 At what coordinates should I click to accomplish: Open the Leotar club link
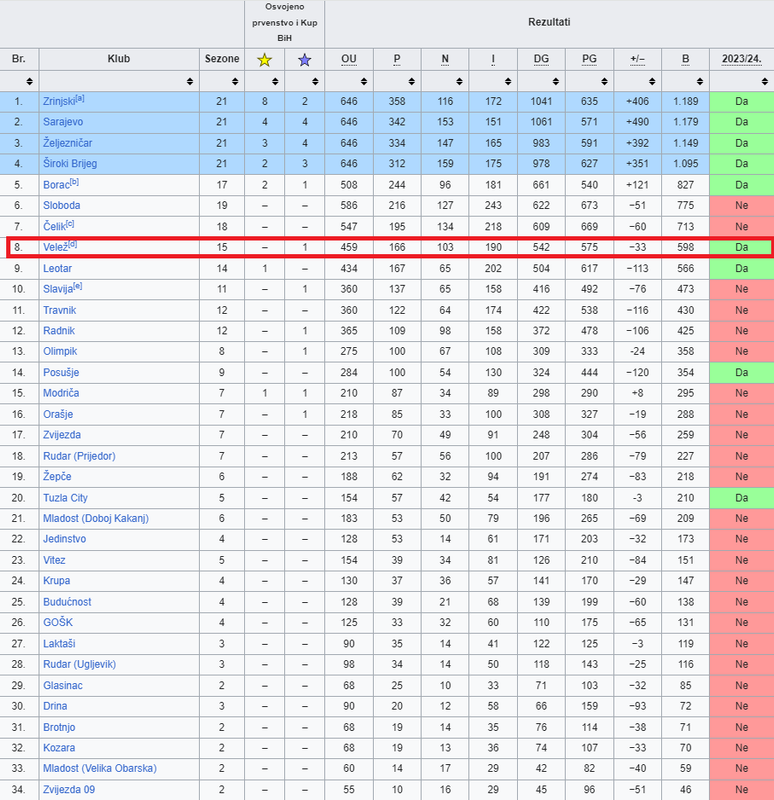[x=57, y=268]
